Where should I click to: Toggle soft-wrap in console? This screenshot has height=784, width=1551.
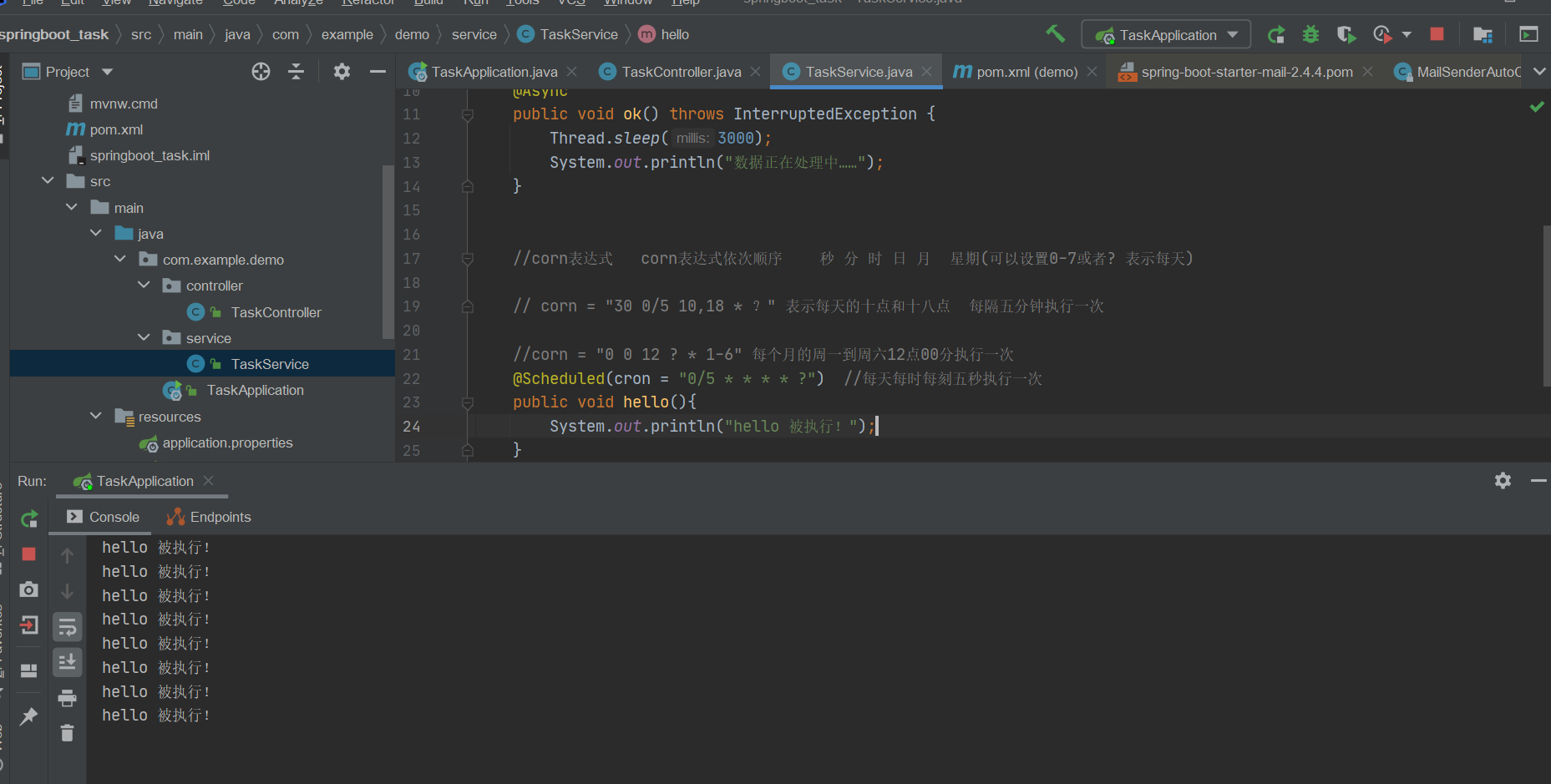(68, 626)
